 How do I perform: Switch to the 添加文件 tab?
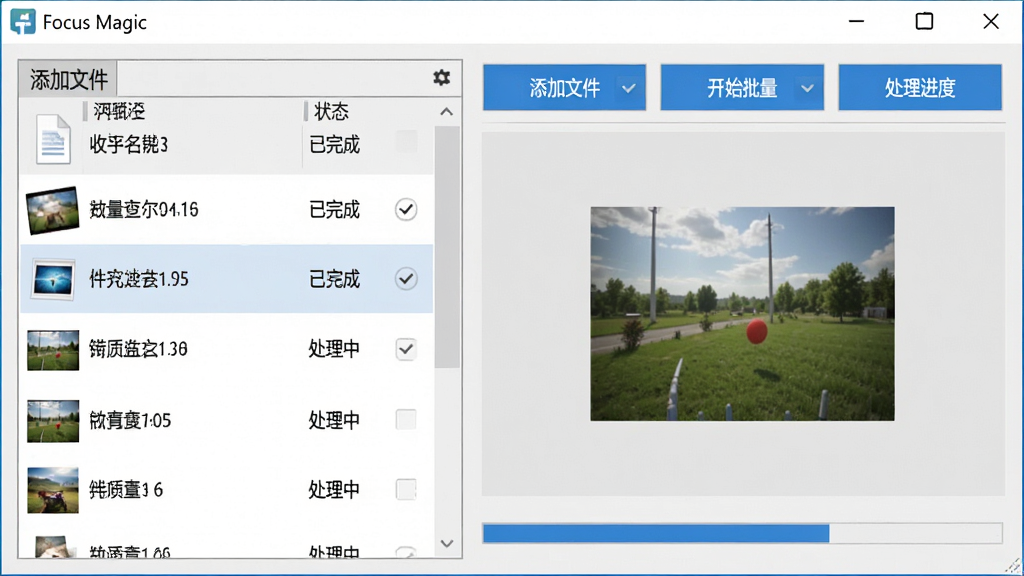pos(68,79)
